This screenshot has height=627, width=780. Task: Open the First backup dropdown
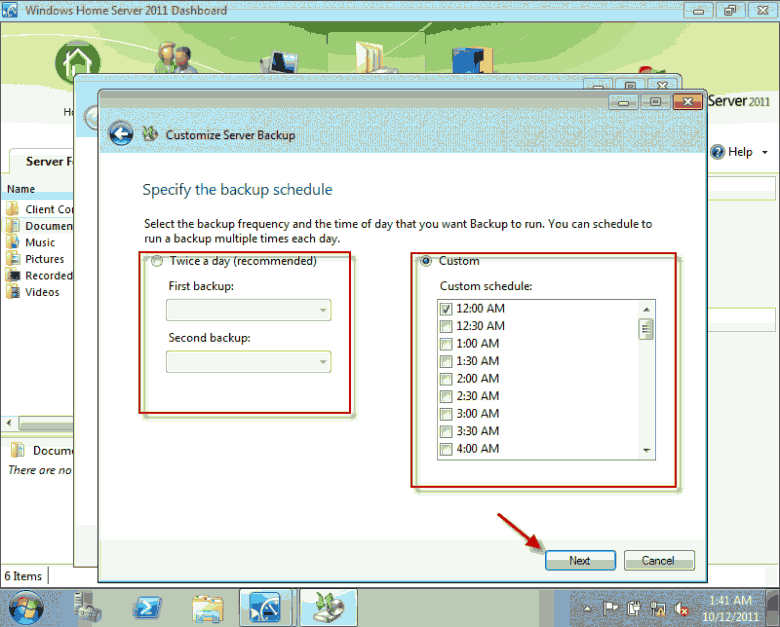tap(249, 310)
